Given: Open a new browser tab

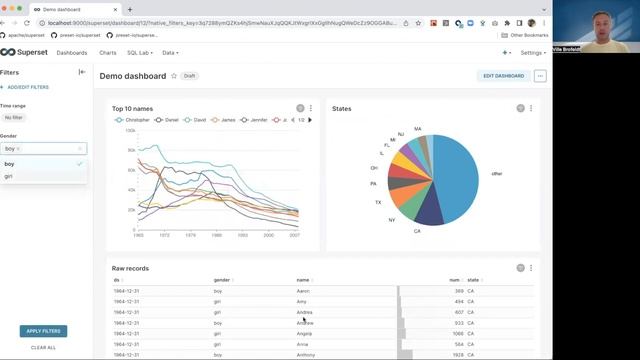Looking at the screenshot, I should 130,9.
